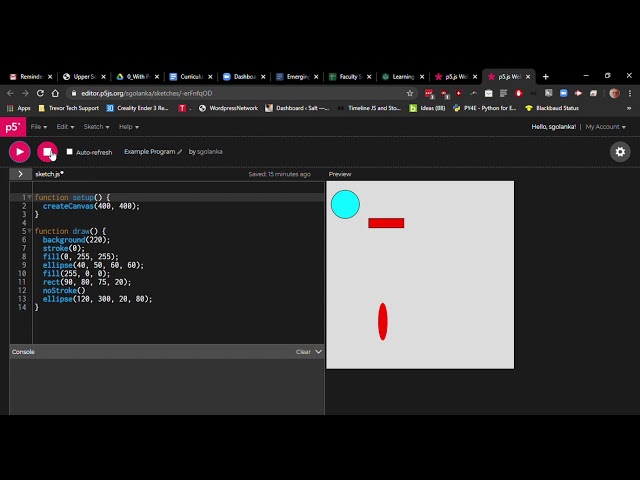Click the Chrome profile avatar
This screenshot has height=480, width=640.
click(614, 93)
